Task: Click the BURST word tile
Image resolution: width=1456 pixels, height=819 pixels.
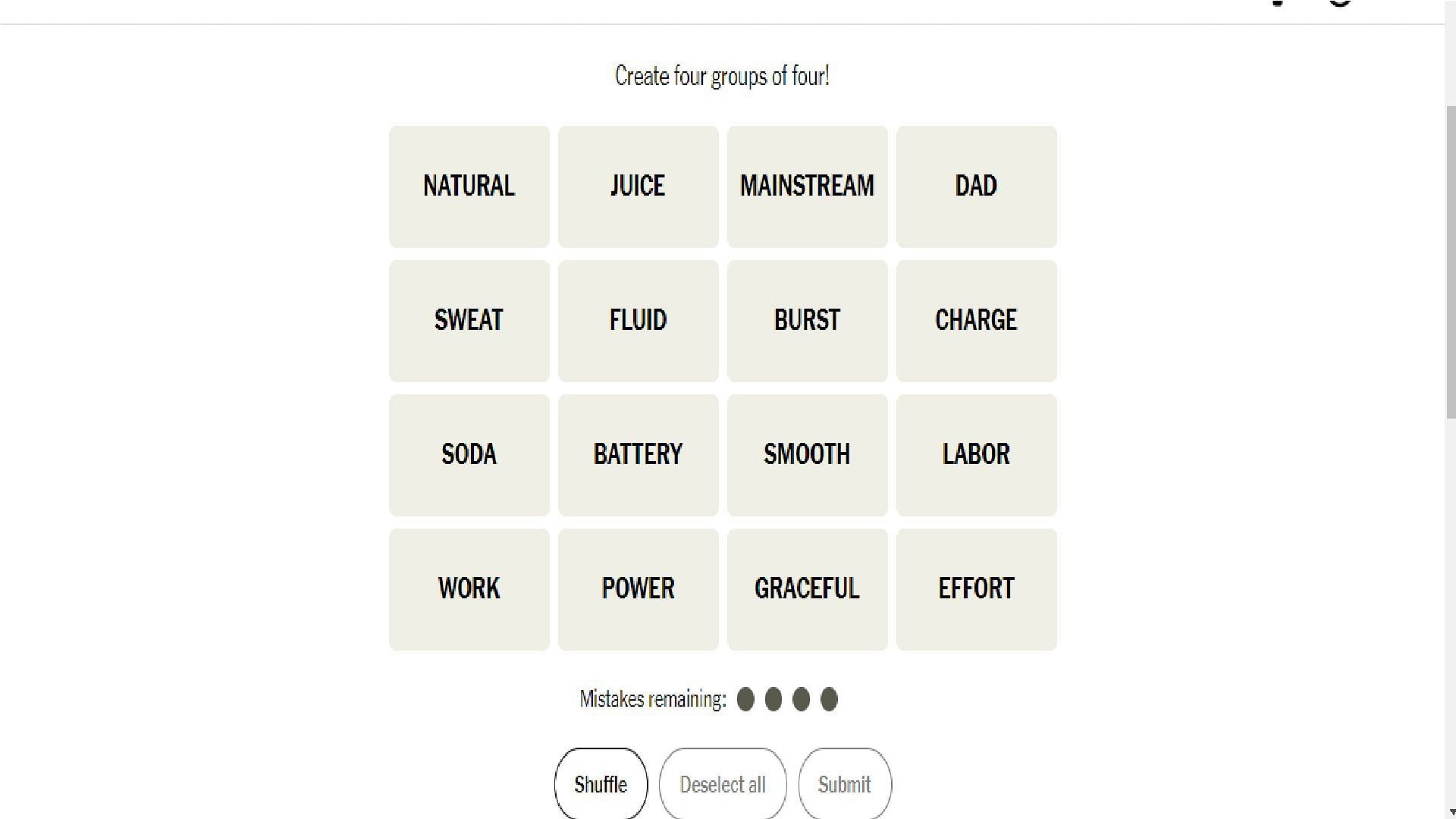Action: coord(807,320)
